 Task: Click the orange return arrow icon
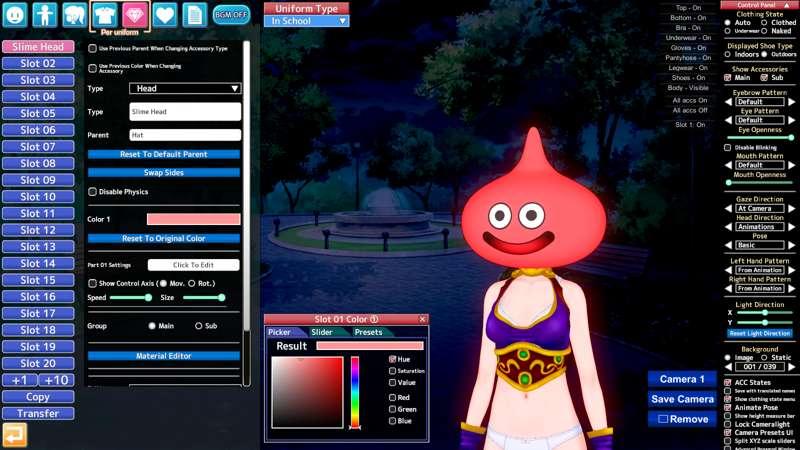point(15,435)
